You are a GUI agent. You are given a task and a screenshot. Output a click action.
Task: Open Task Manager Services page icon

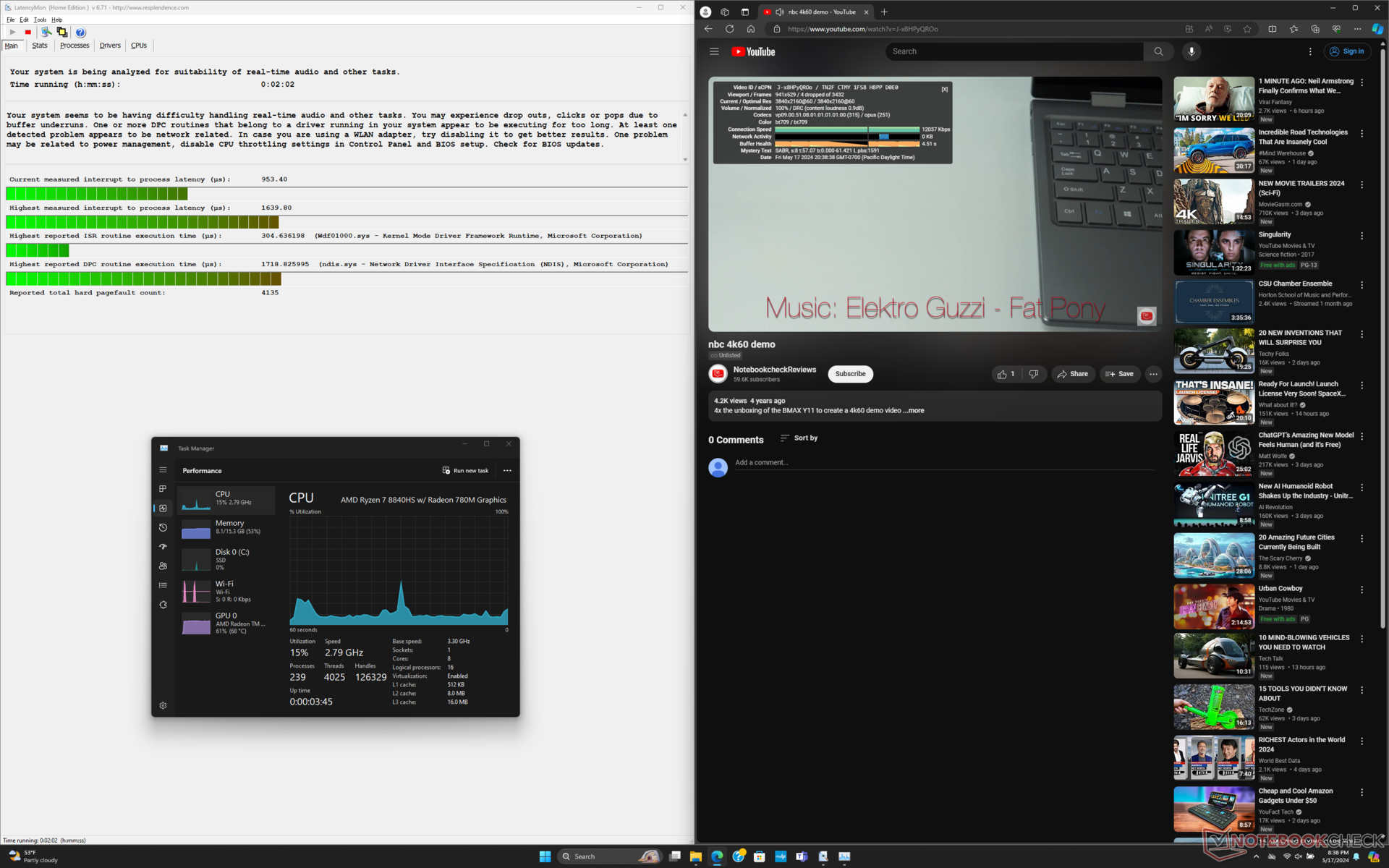[163, 605]
